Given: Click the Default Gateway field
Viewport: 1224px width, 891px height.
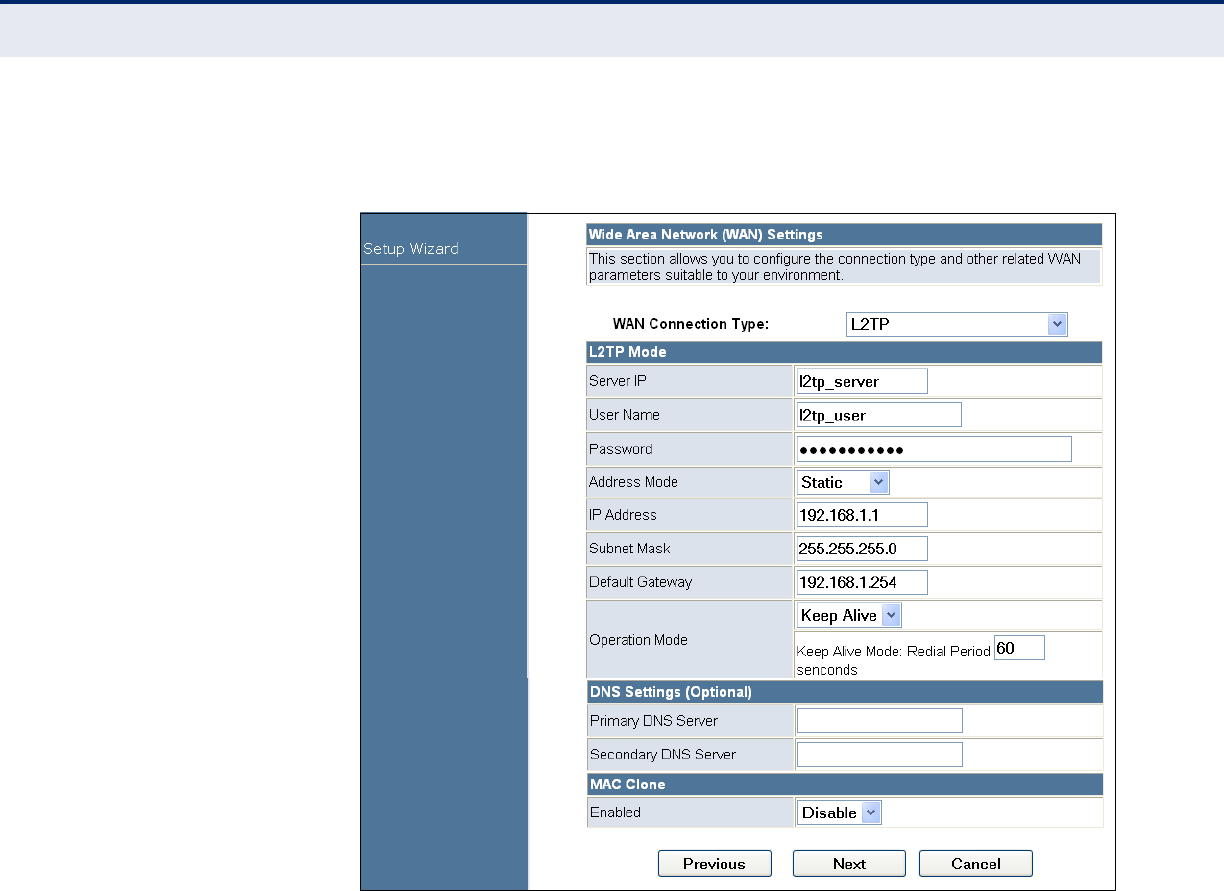Looking at the screenshot, I should (862, 582).
